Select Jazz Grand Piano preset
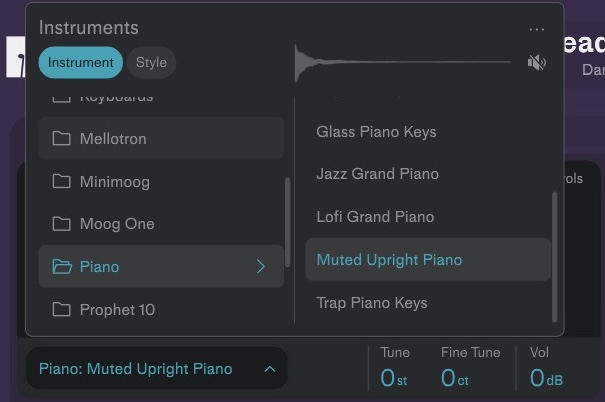 (x=377, y=173)
